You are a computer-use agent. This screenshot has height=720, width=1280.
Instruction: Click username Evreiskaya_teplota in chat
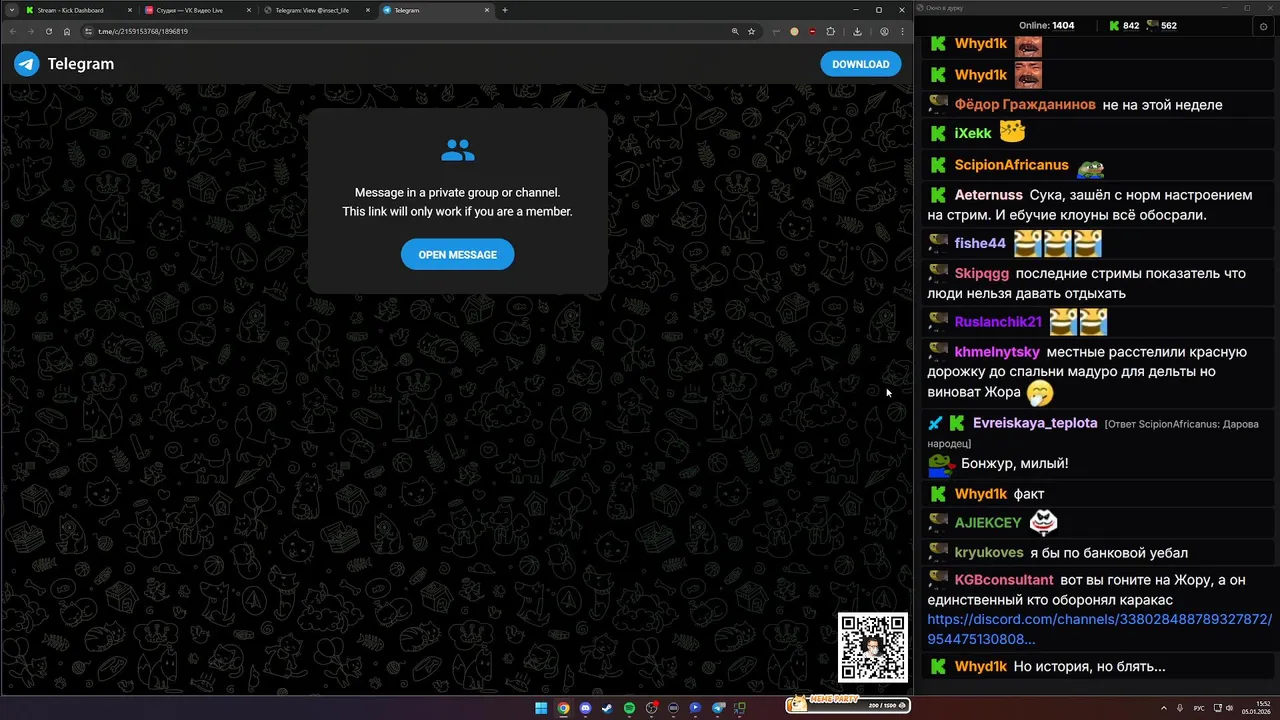(1035, 423)
